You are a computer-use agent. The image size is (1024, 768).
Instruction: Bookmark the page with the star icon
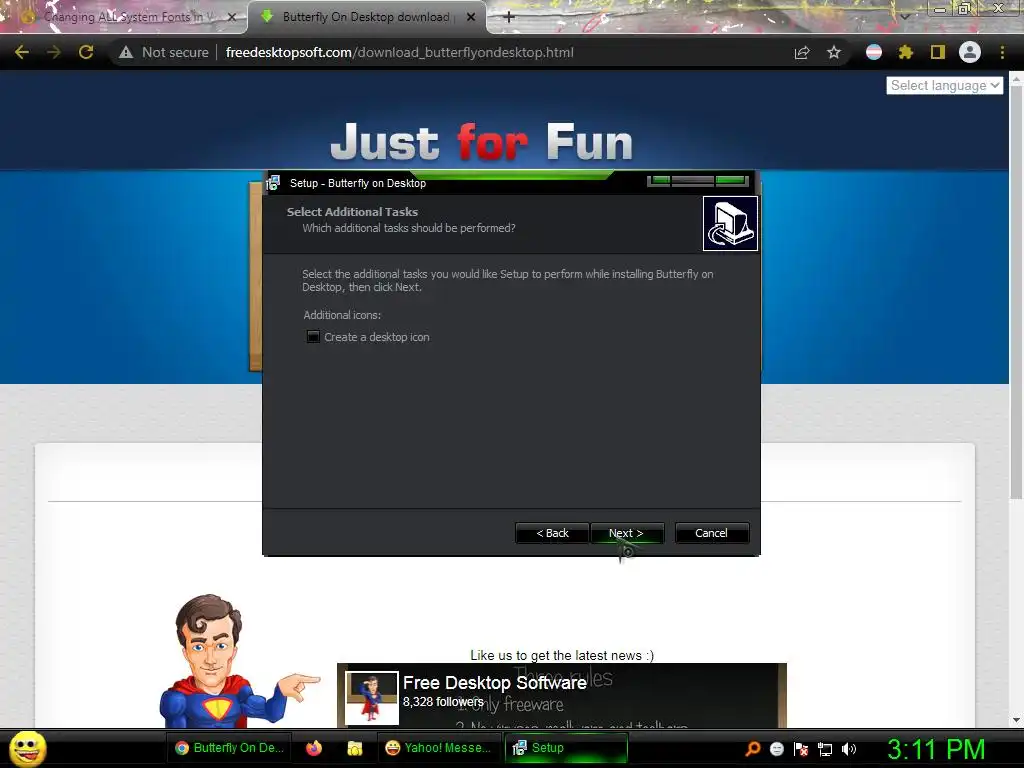(834, 52)
